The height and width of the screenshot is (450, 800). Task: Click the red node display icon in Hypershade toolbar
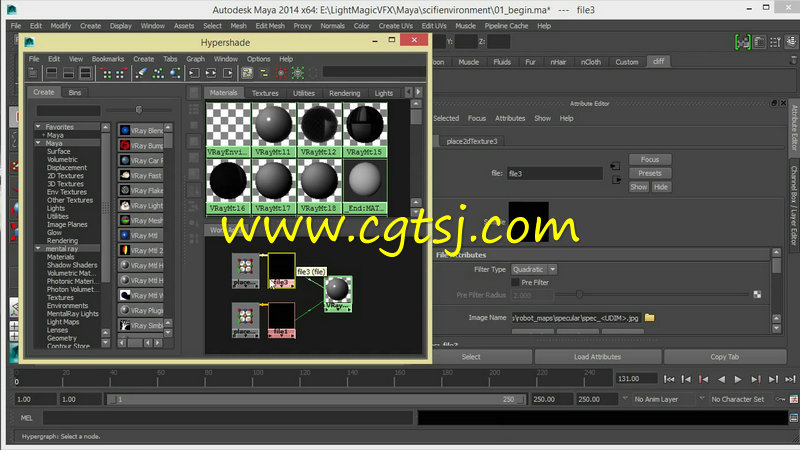pos(281,73)
